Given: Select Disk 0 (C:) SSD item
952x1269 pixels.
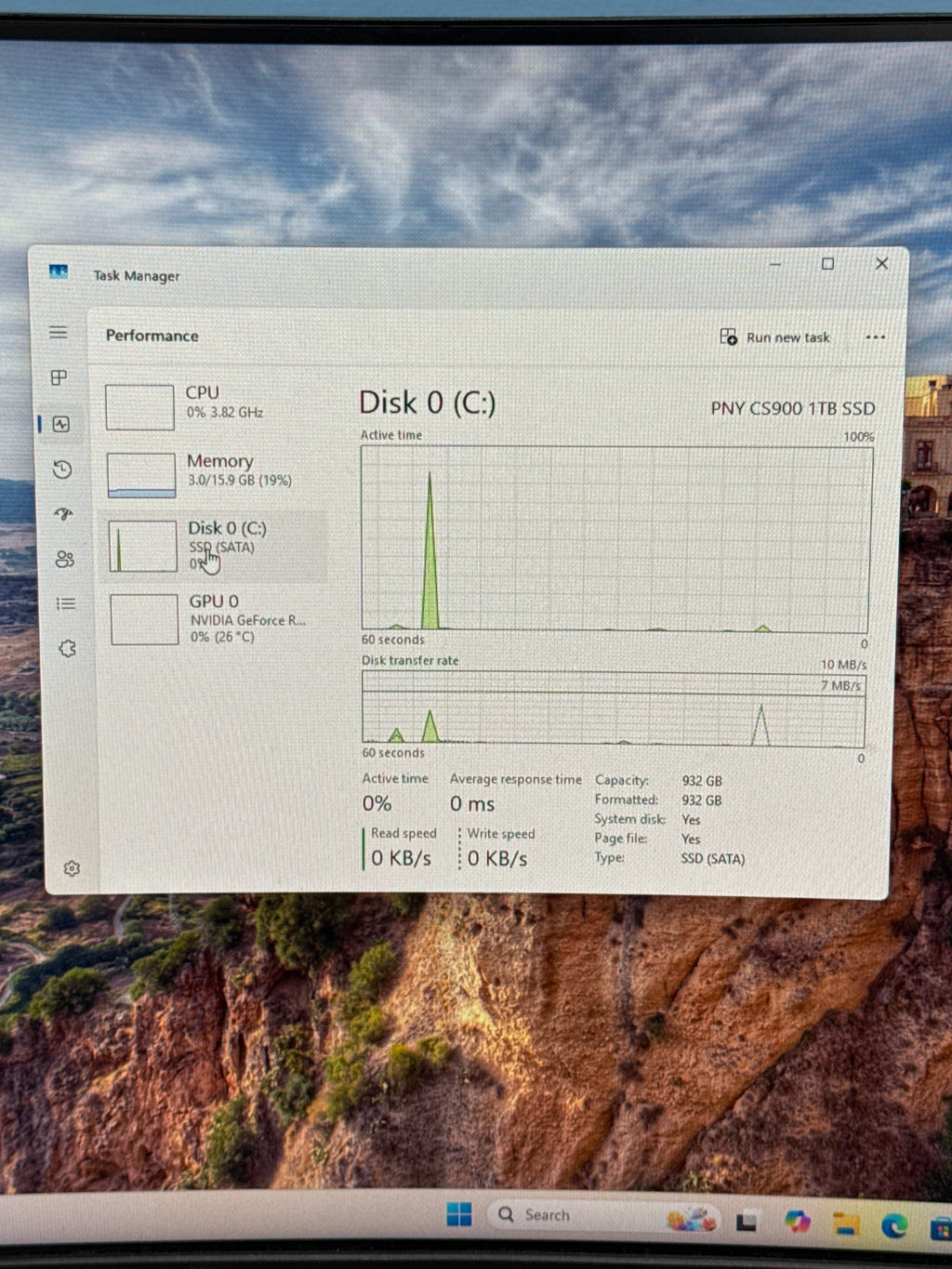Looking at the screenshot, I should pyautogui.click(x=215, y=546).
